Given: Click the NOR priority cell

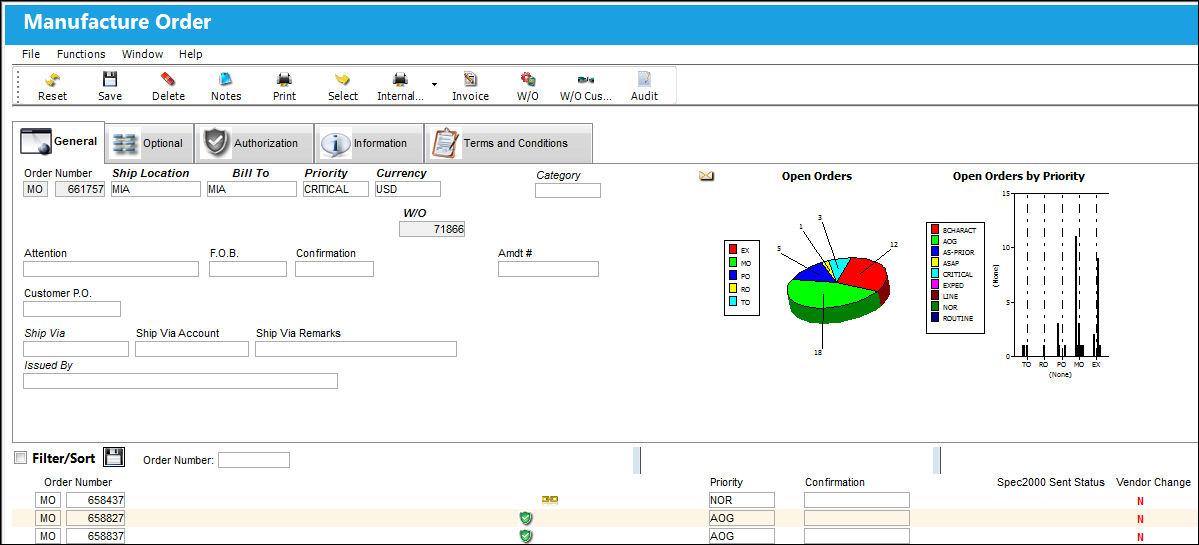Looking at the screenshot, I should [742, 500].
